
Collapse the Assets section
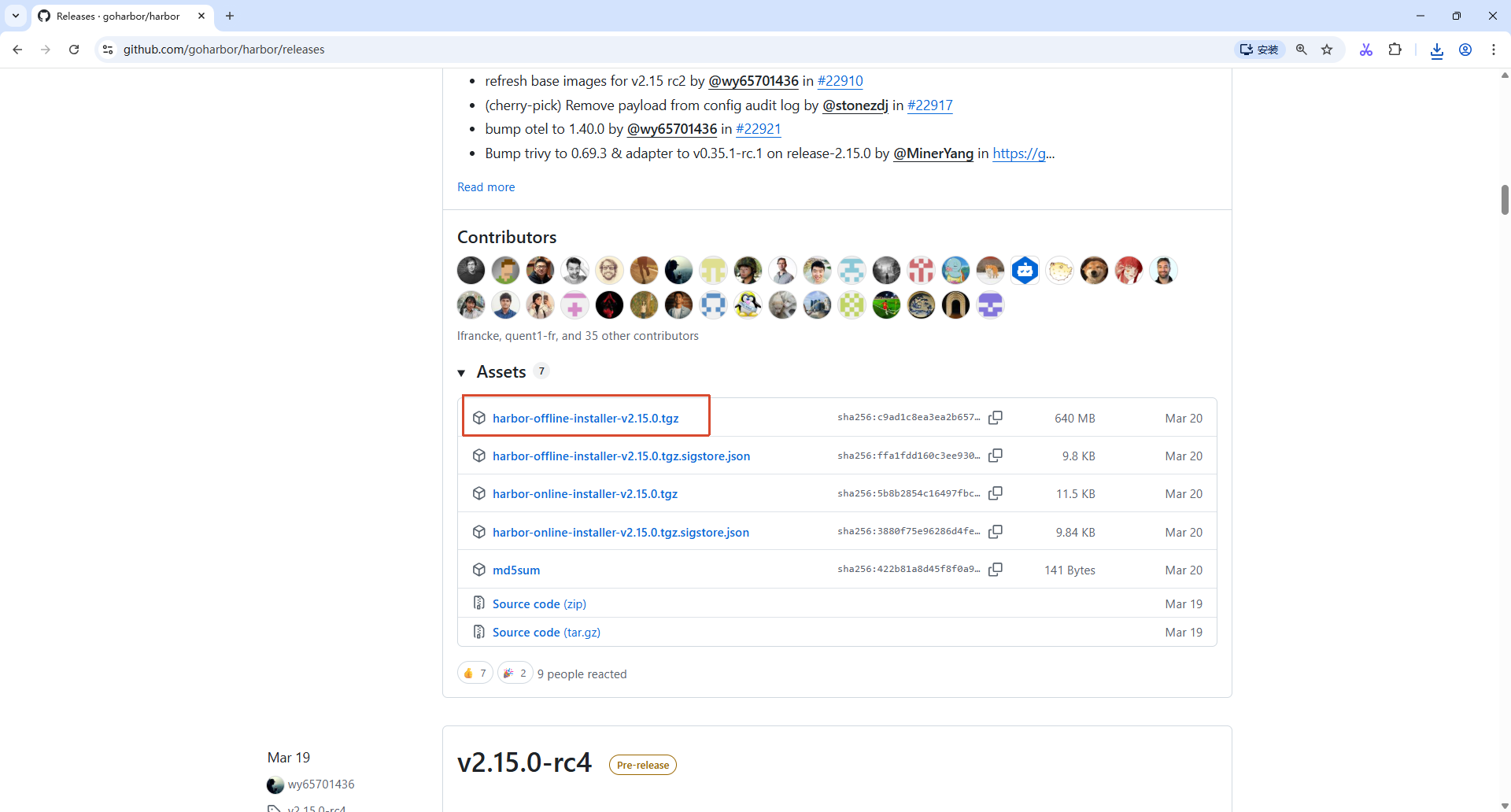point(462,373)
